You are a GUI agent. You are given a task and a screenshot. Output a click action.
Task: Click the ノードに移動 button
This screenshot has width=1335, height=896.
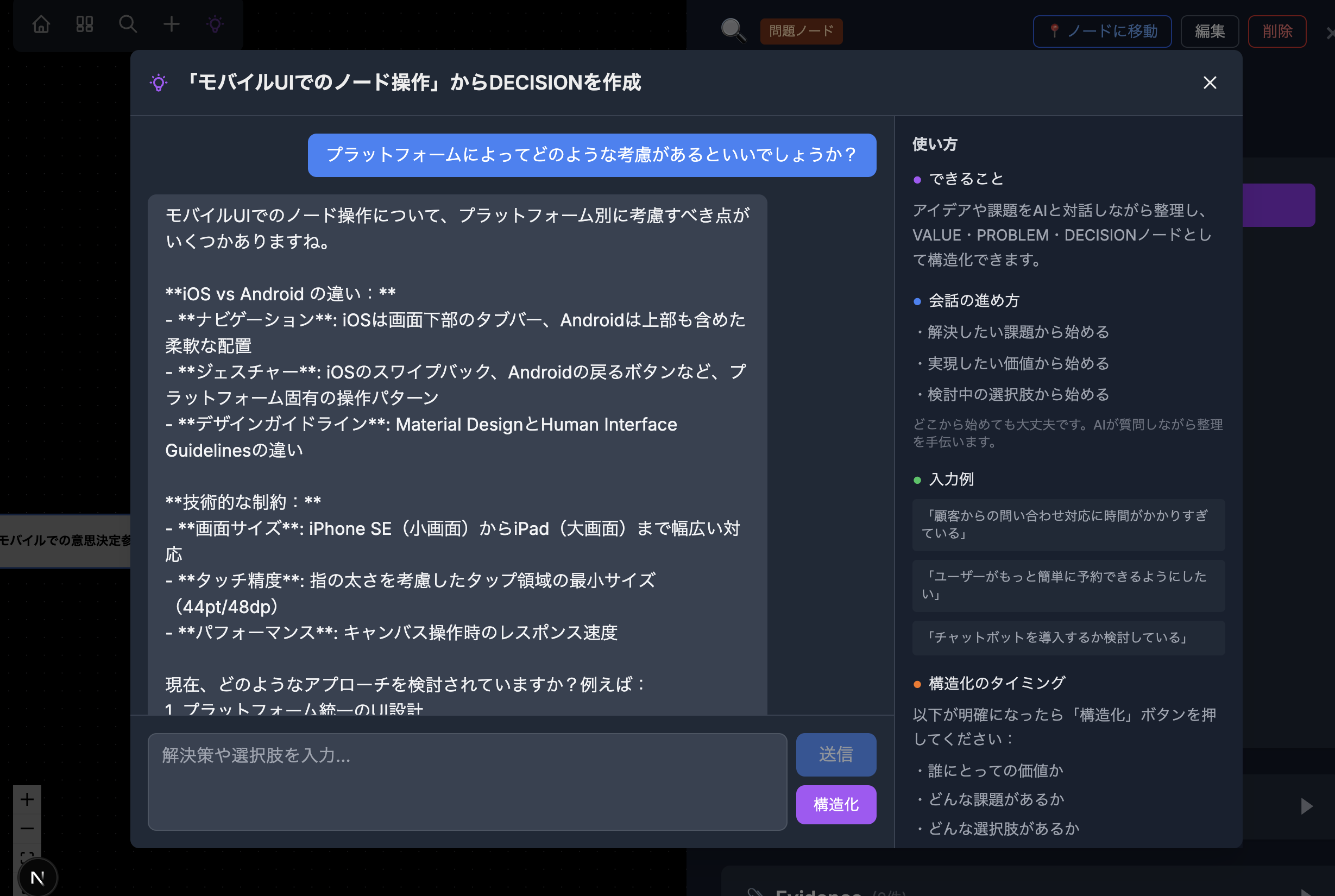(x=1102, y=31)
